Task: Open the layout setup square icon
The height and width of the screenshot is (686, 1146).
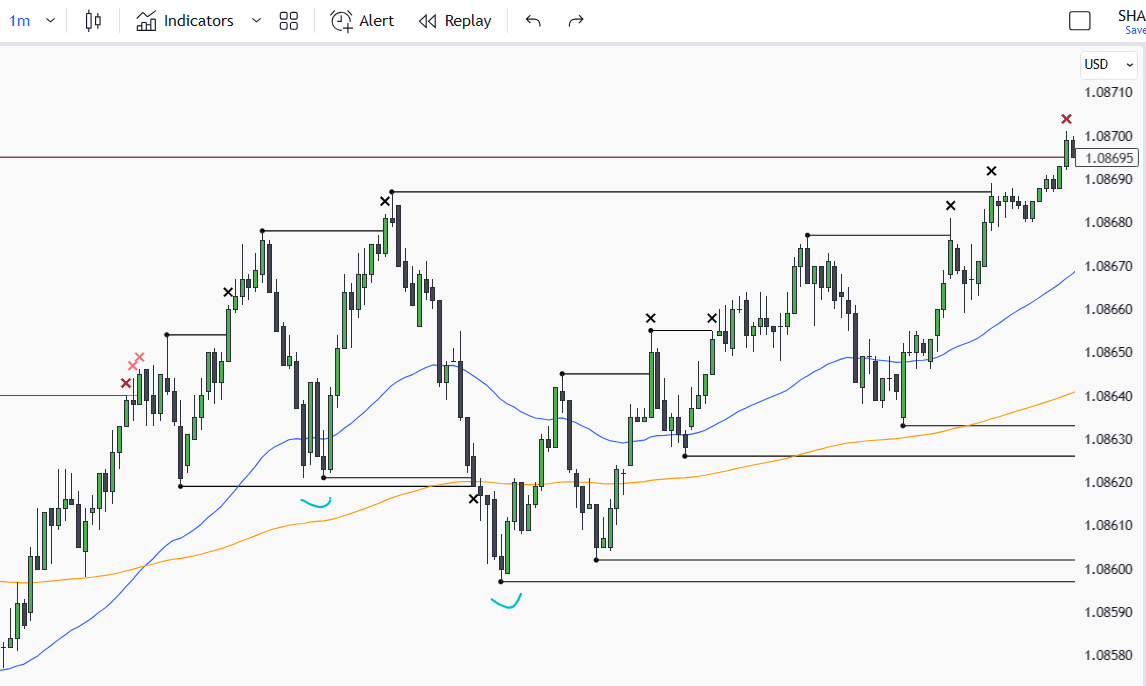Action: [1079, 20]
